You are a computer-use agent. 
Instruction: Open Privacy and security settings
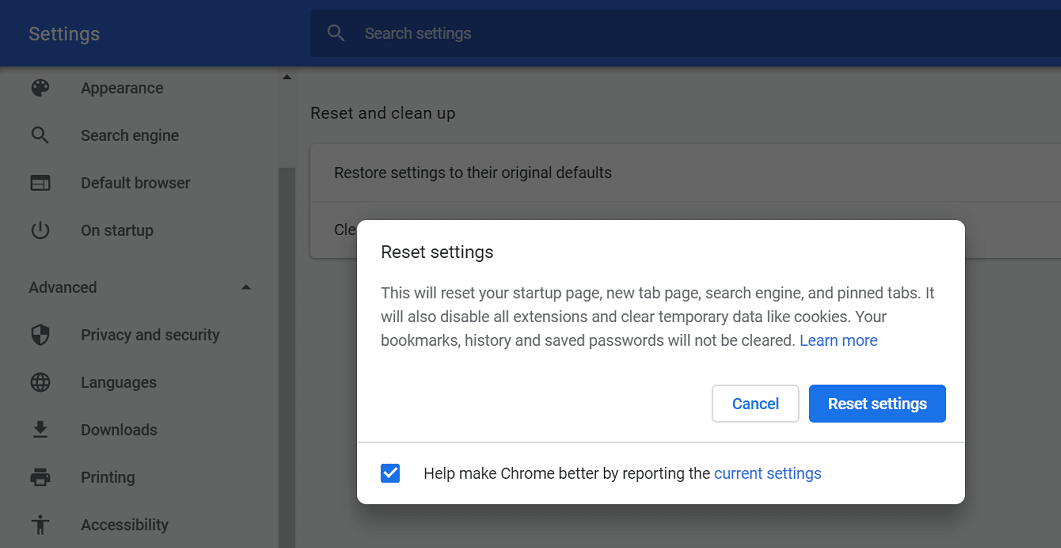pos(150,335)
